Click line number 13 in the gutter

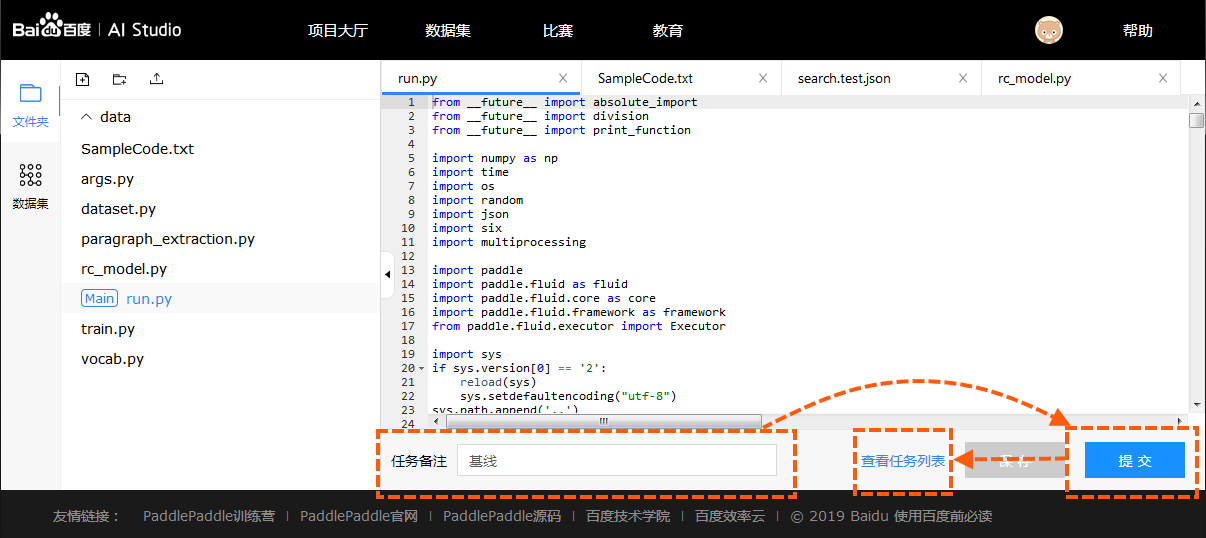pyautogui.click(x=408, y=270)
